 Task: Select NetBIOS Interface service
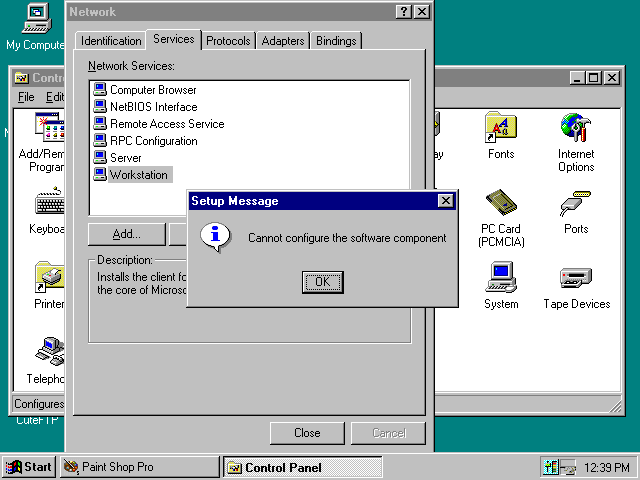pos(153,107)
